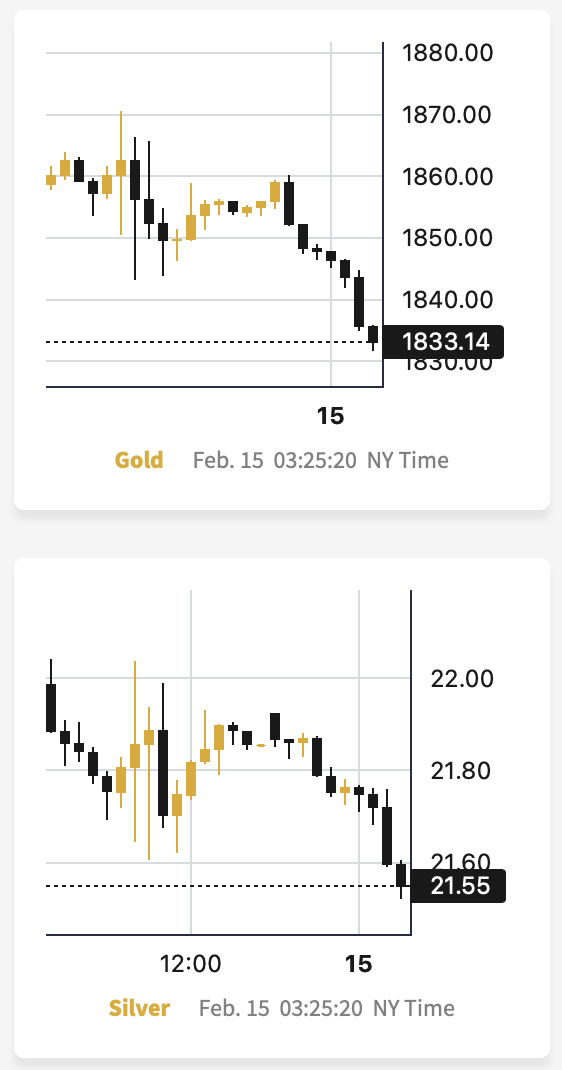Click the 1833.14 gold price tag
The image size is (562, 1070).
click(443, 342)
